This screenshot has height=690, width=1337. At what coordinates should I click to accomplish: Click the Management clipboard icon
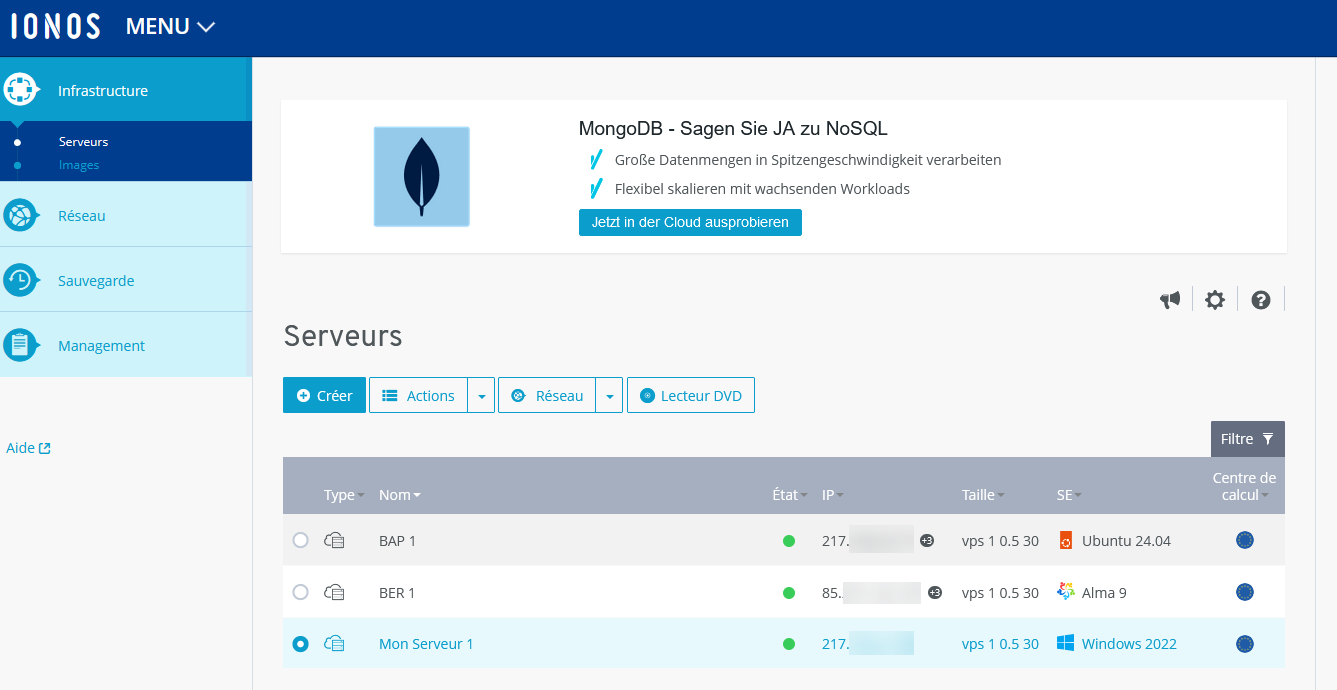click(20, 345)
